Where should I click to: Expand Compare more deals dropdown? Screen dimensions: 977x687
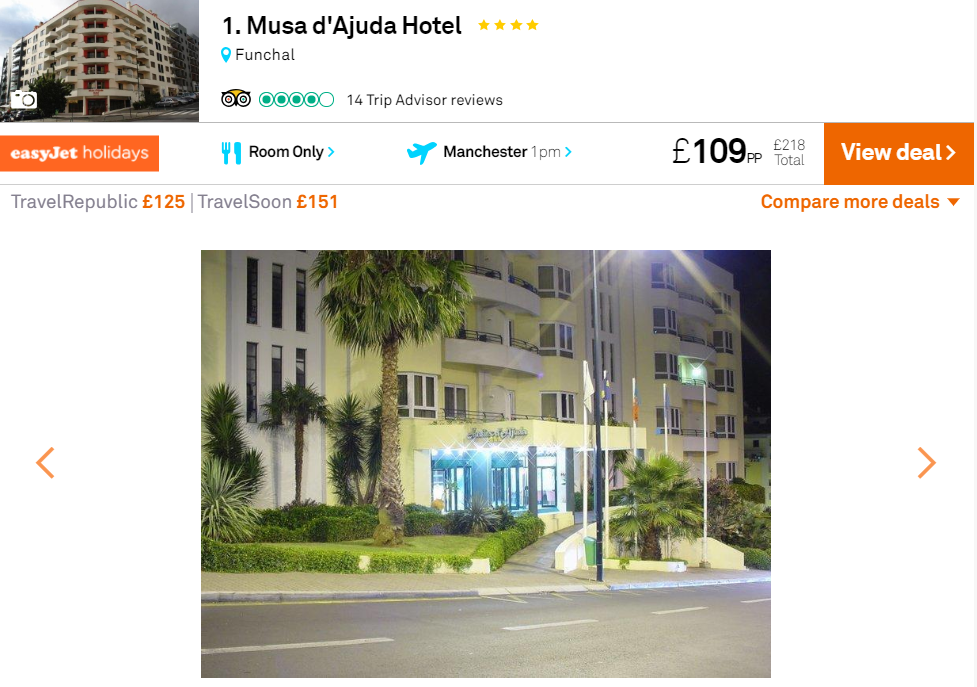860,202
